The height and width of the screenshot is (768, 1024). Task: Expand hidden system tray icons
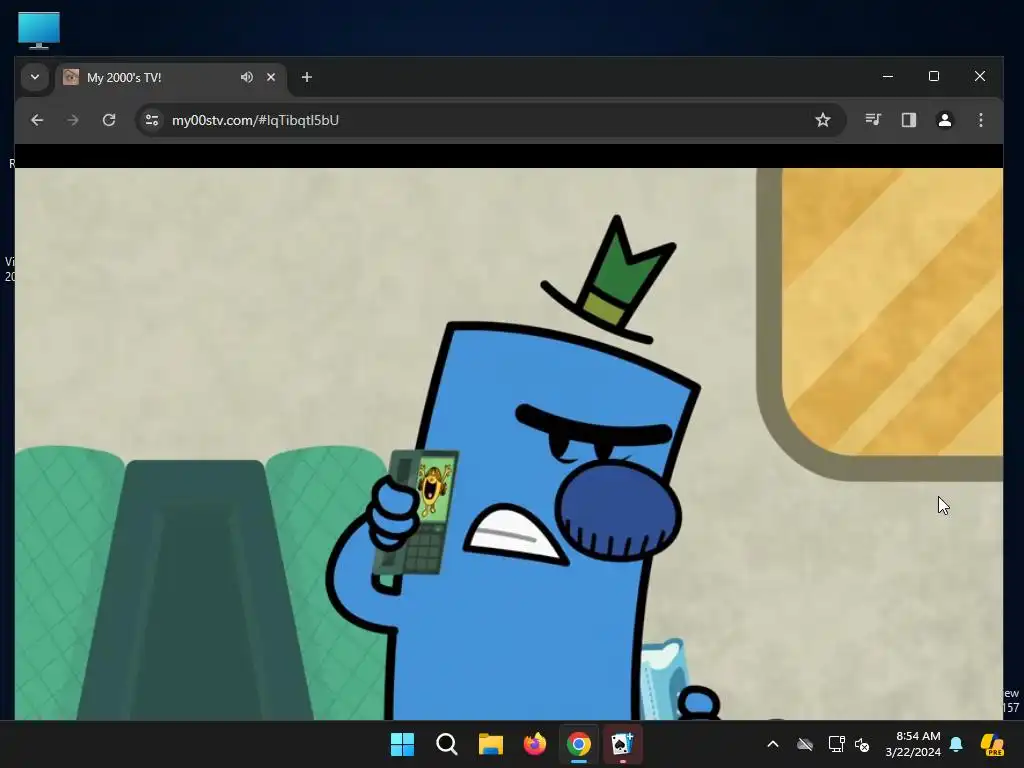coord(773,744)
